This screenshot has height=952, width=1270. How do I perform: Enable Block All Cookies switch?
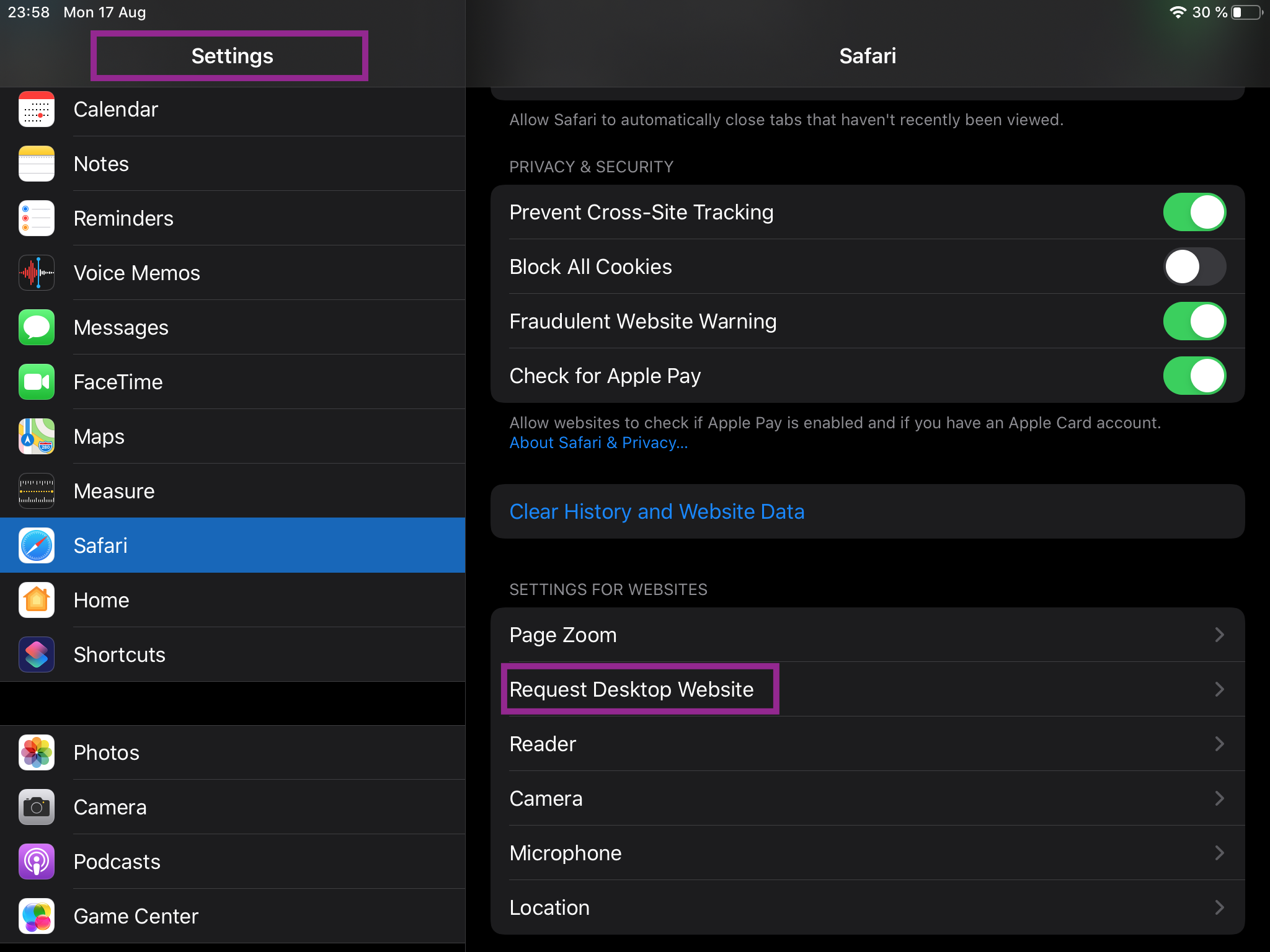(x=1194, y=267)
